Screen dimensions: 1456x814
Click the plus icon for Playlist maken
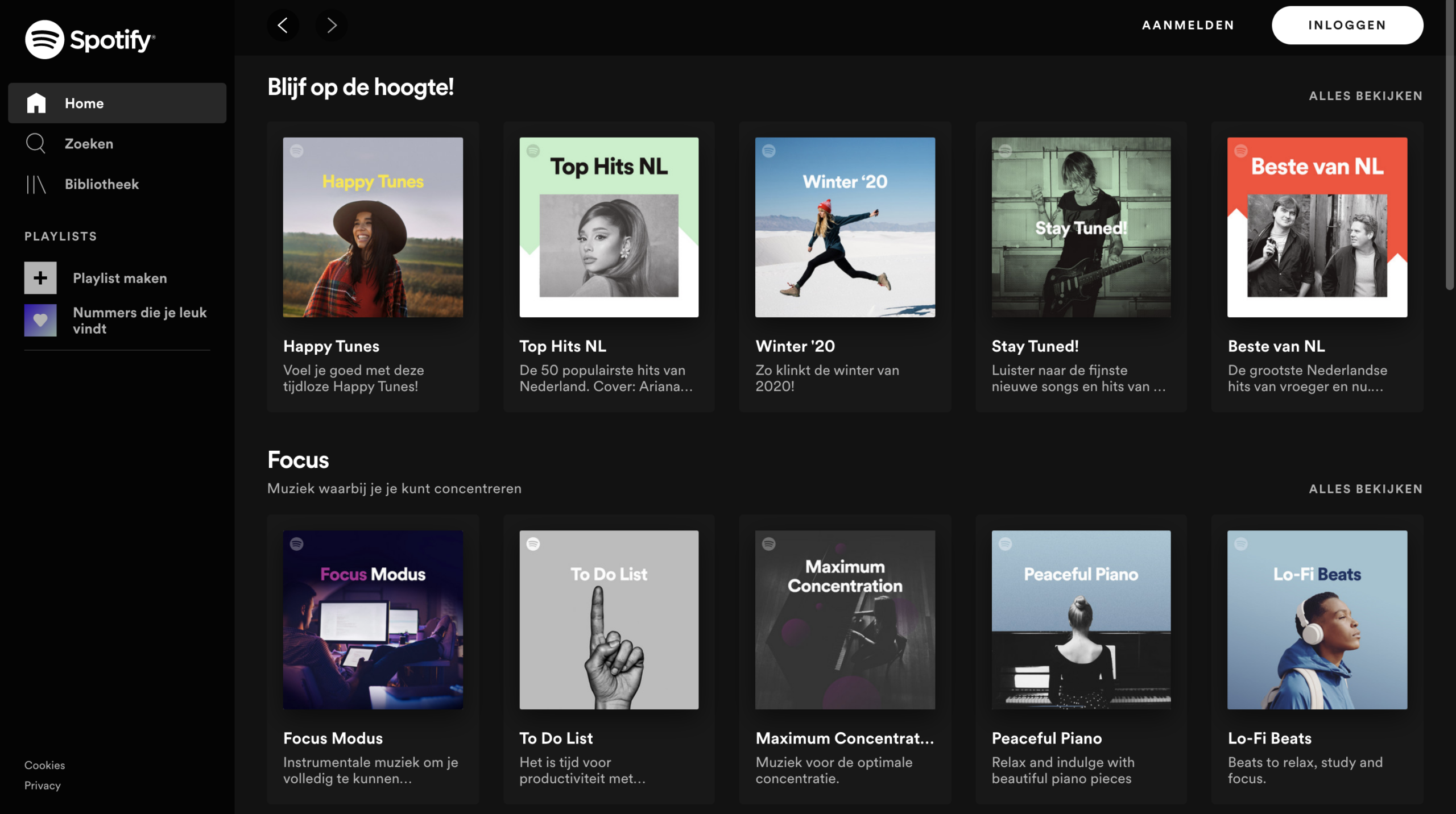(x=40, y=278)
